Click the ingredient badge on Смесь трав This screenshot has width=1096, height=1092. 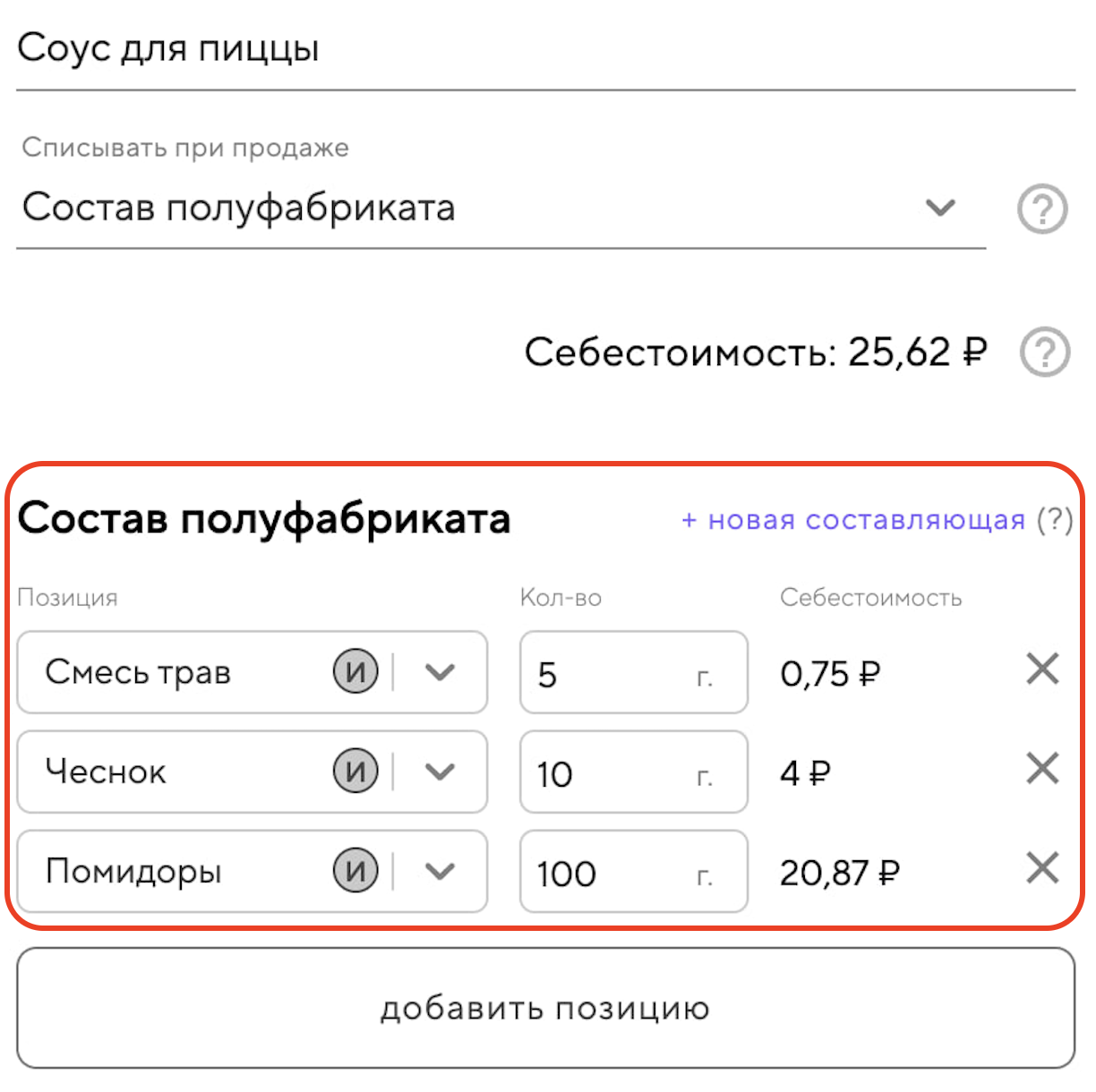pos(355,672)
